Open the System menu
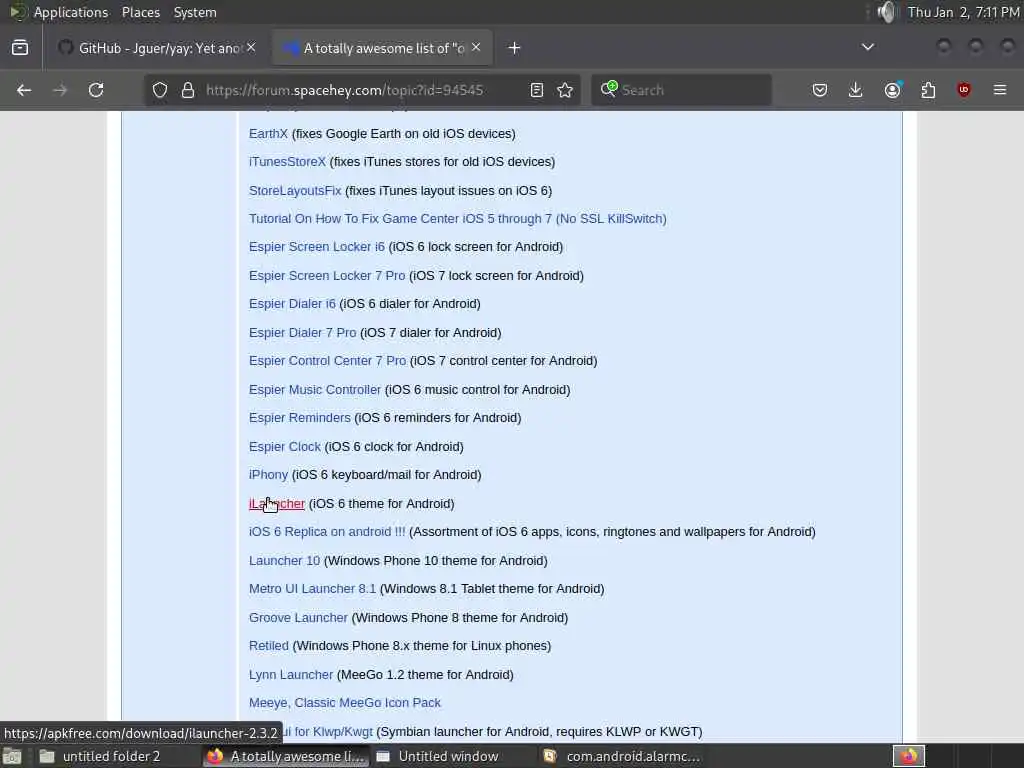The height and width of the screenshot is (768, 1024). point(195,12)
